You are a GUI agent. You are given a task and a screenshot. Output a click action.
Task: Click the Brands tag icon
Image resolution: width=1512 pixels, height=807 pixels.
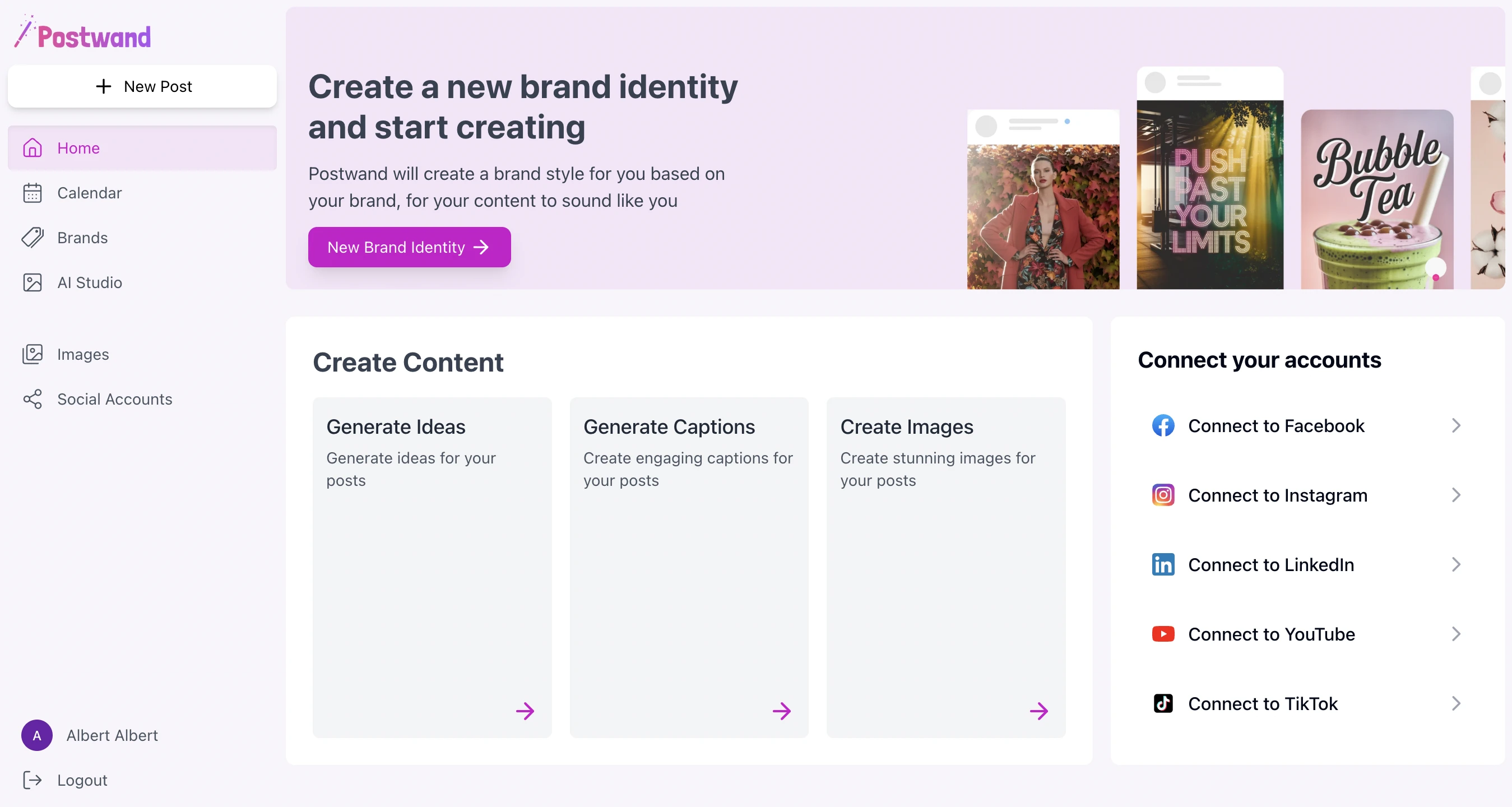33,238
